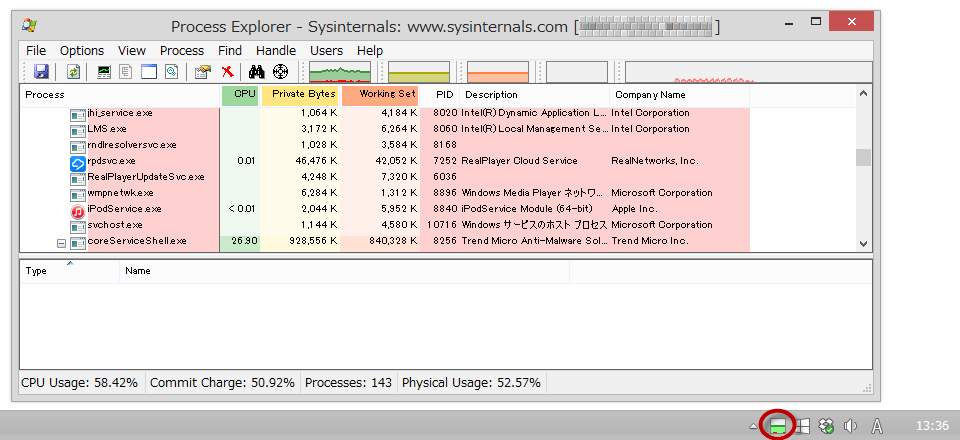Open the Handle menu
Image resolution: width=960 pixels, height=440 pixels.
[276, 51]
